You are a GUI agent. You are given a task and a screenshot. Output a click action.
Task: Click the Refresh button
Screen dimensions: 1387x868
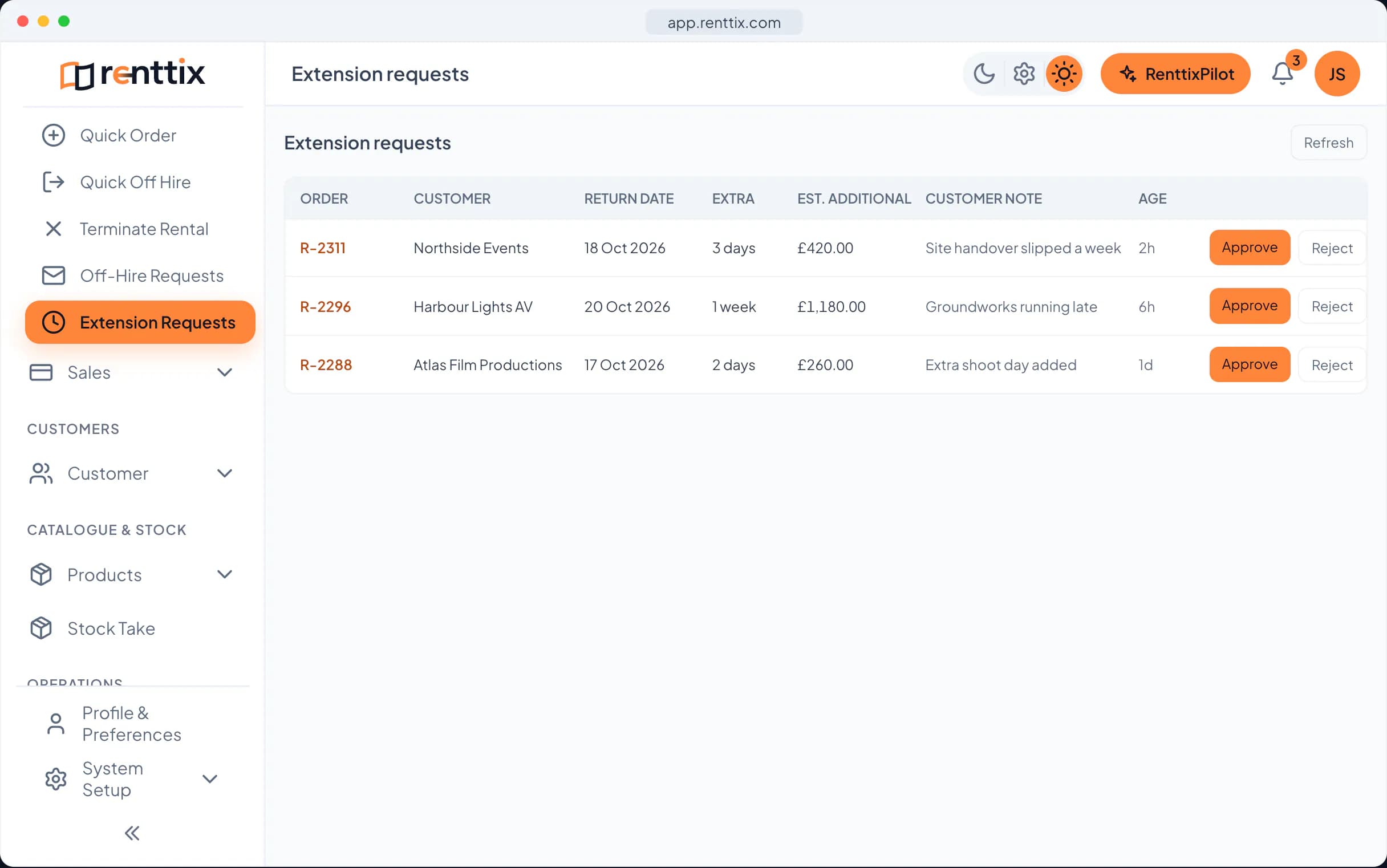(x=1328, y=143)
